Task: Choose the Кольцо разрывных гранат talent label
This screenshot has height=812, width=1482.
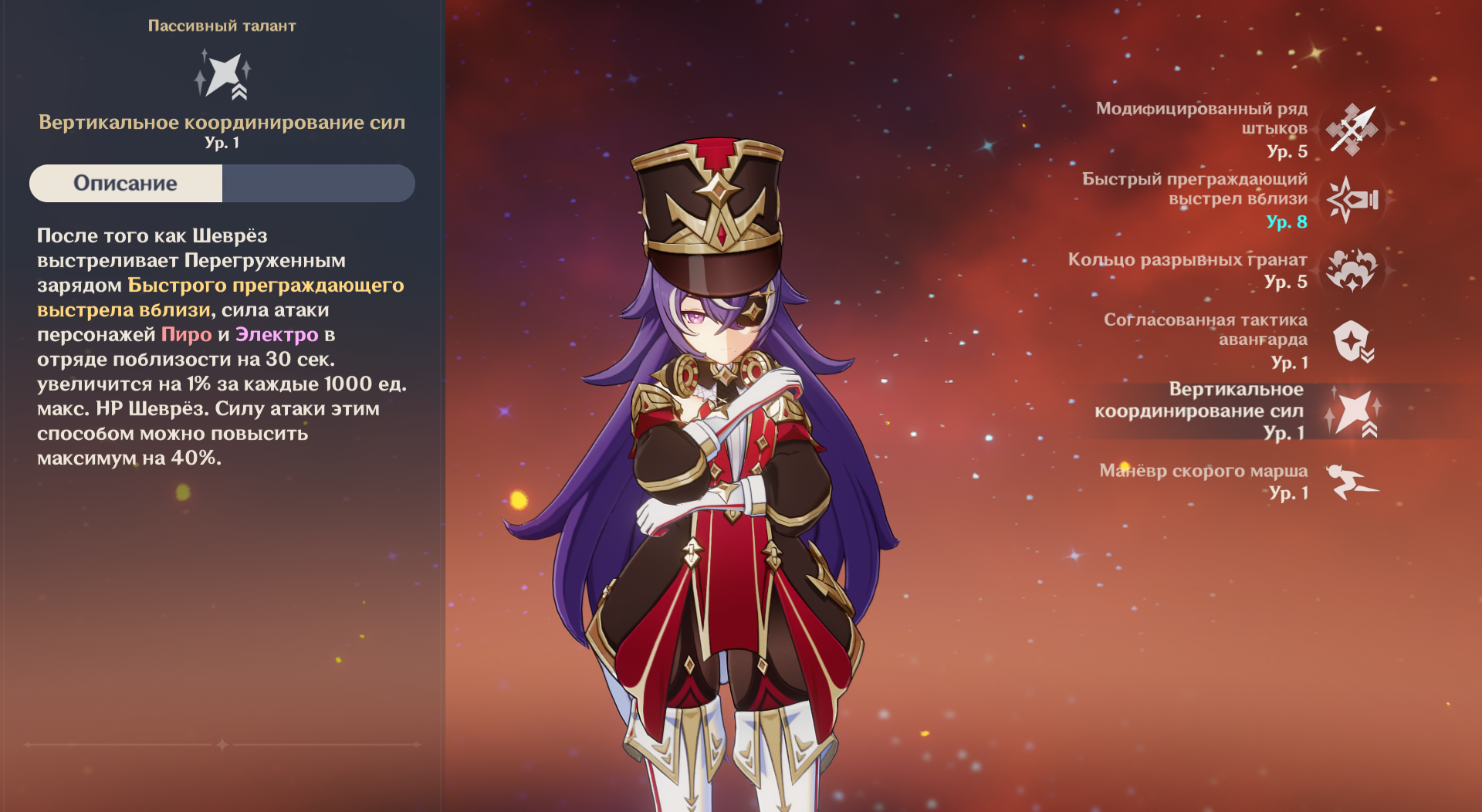Action: tap(1187, 259)
